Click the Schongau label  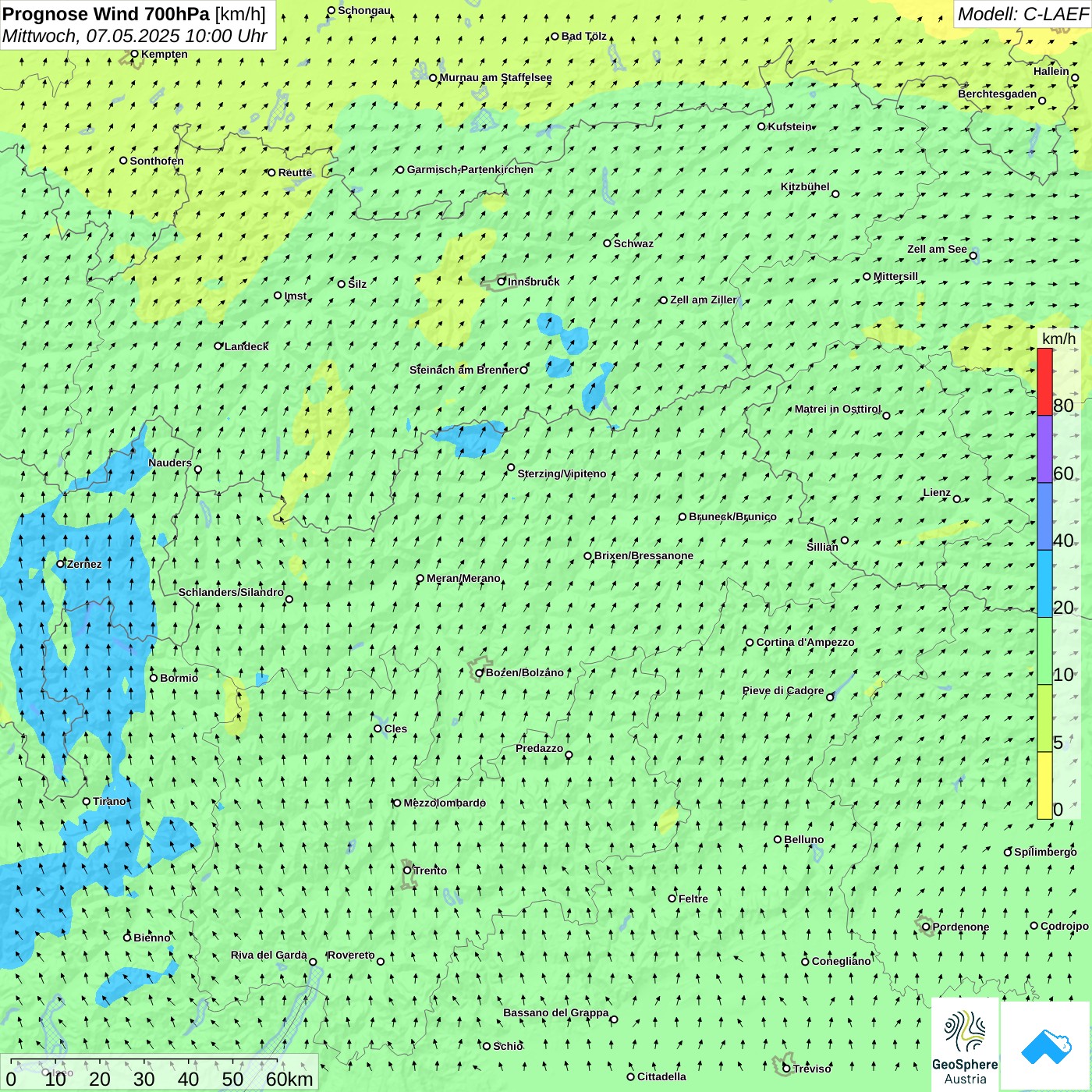(364, 10)
